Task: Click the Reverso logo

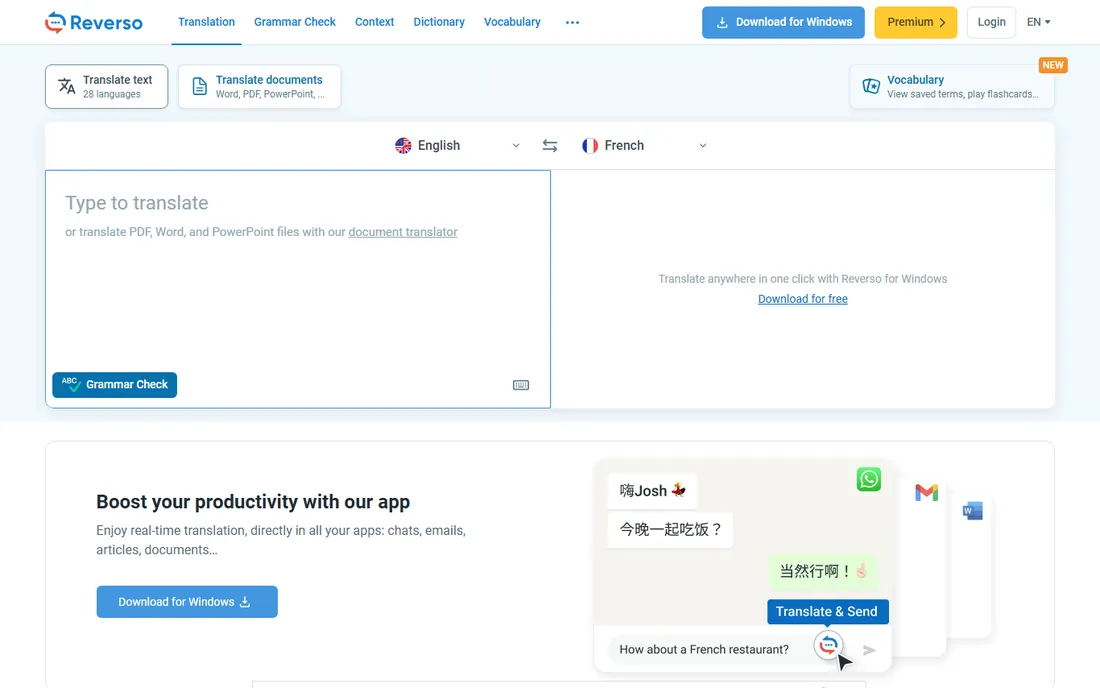Action: tap(93, 22)
